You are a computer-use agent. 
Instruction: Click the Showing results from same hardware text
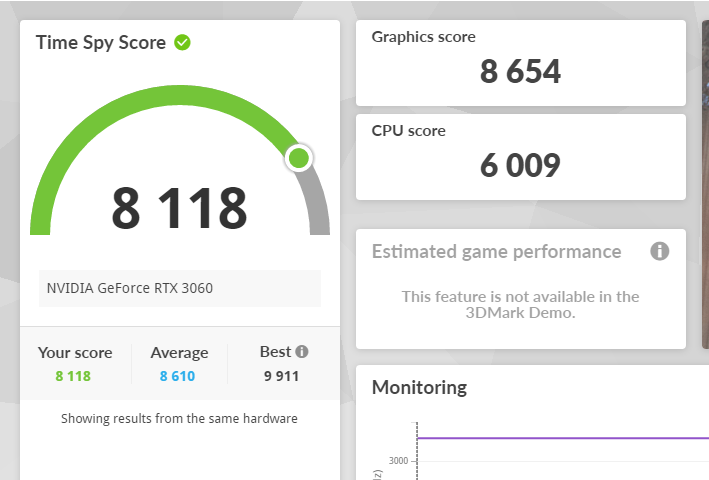pyautogui.click(x=180, y=419)
